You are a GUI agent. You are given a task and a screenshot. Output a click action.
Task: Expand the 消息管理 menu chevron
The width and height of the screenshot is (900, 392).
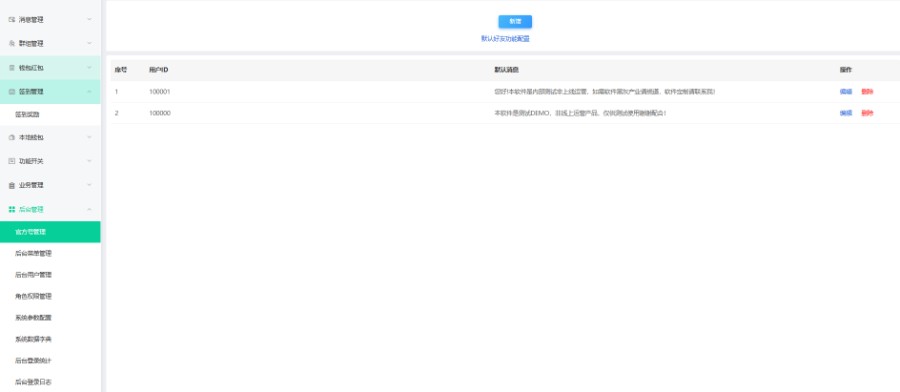coord(89,20)
